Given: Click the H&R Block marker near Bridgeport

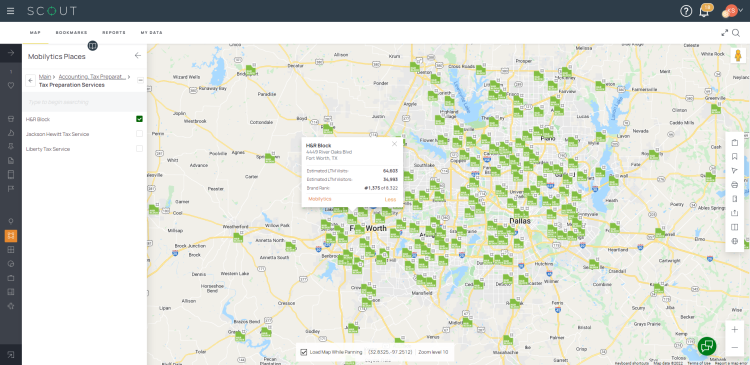Looking at the screenshot, I should (x=250, y=70).
